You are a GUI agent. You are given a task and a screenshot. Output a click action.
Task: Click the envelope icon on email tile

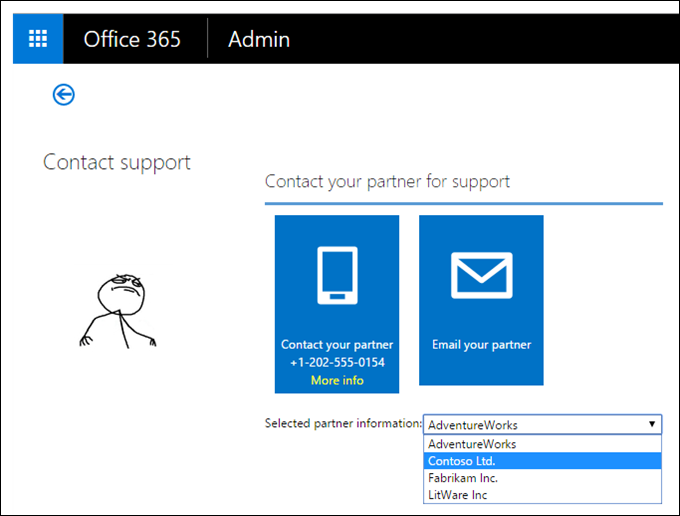click(481, 274)
